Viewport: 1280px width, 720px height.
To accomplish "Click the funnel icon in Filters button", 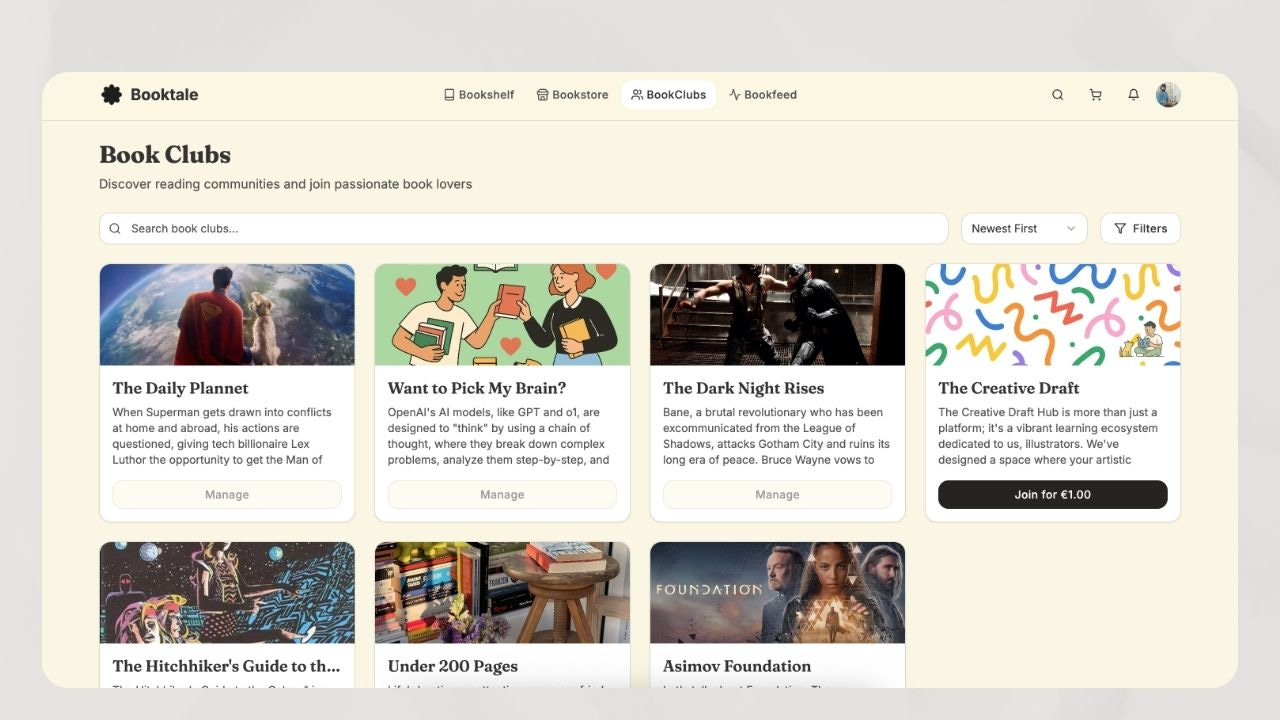I will [x=1120, y=229].
